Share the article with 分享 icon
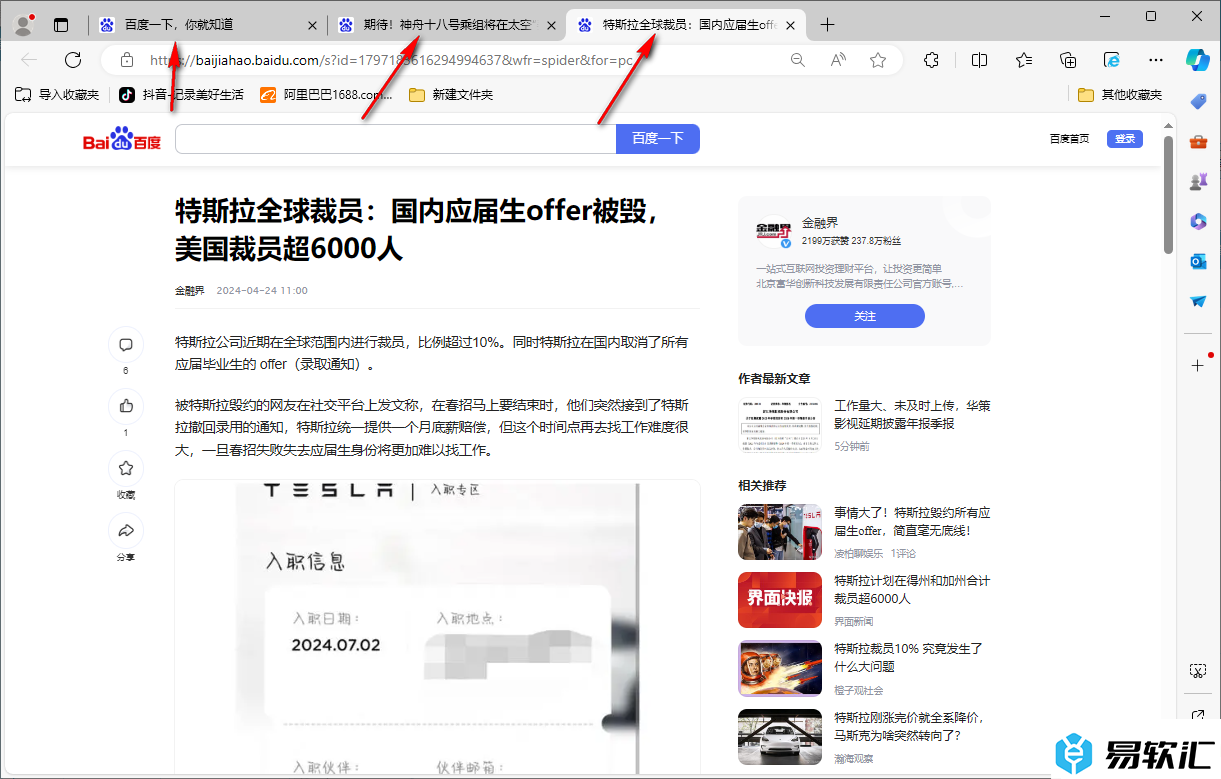 126,530
